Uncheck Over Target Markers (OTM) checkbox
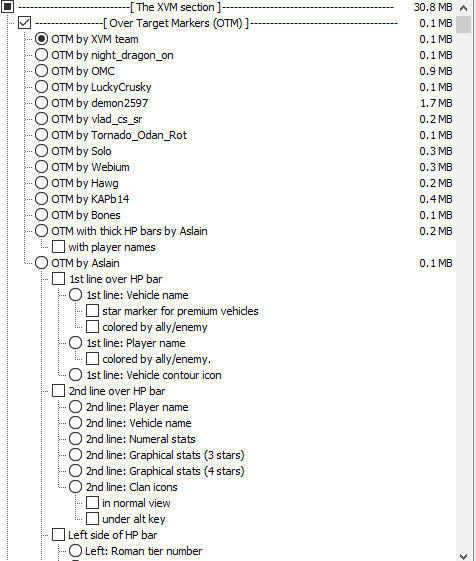Screen dimensions: 476x561 [25, 23]
